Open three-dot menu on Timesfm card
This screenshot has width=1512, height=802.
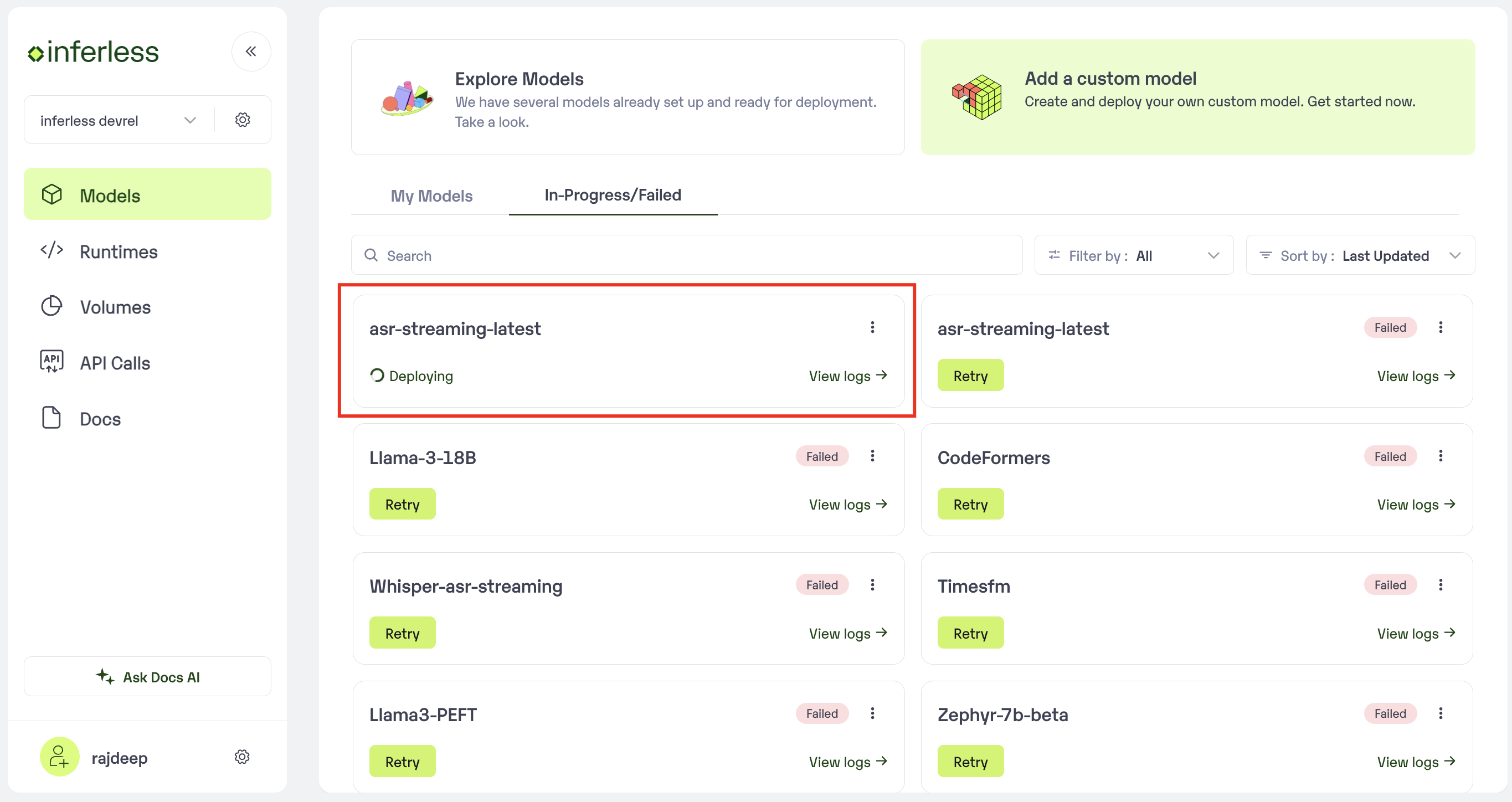point(1441,585)
